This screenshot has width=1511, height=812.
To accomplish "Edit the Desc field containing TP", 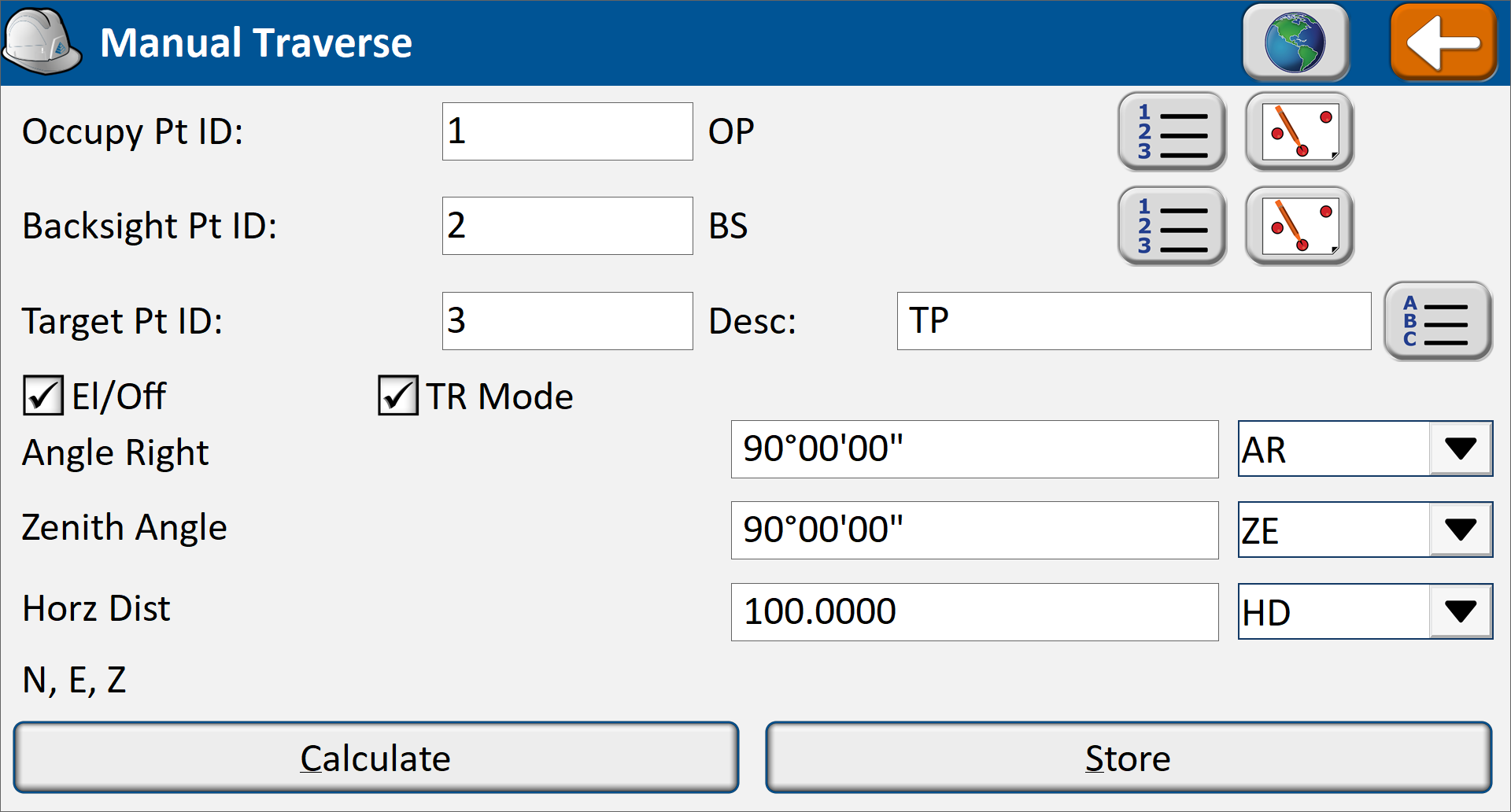I will (x=1134, y=321).
